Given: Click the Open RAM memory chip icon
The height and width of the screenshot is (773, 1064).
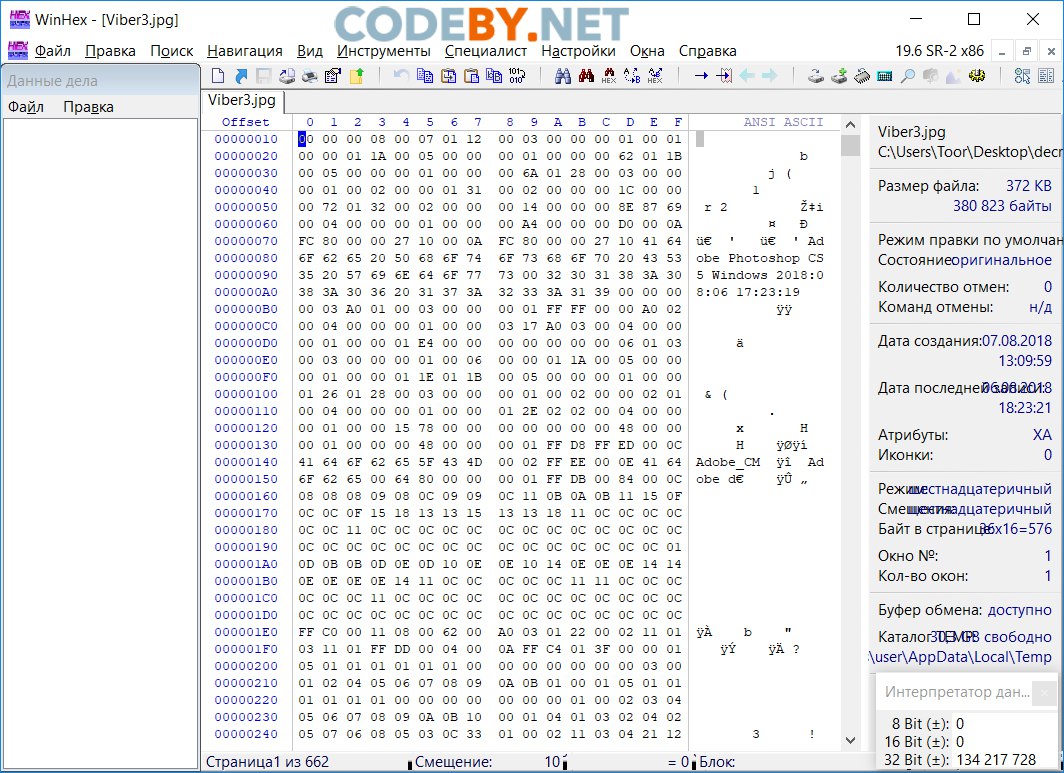Looking at the screenshot, I should tap(862, 75).
